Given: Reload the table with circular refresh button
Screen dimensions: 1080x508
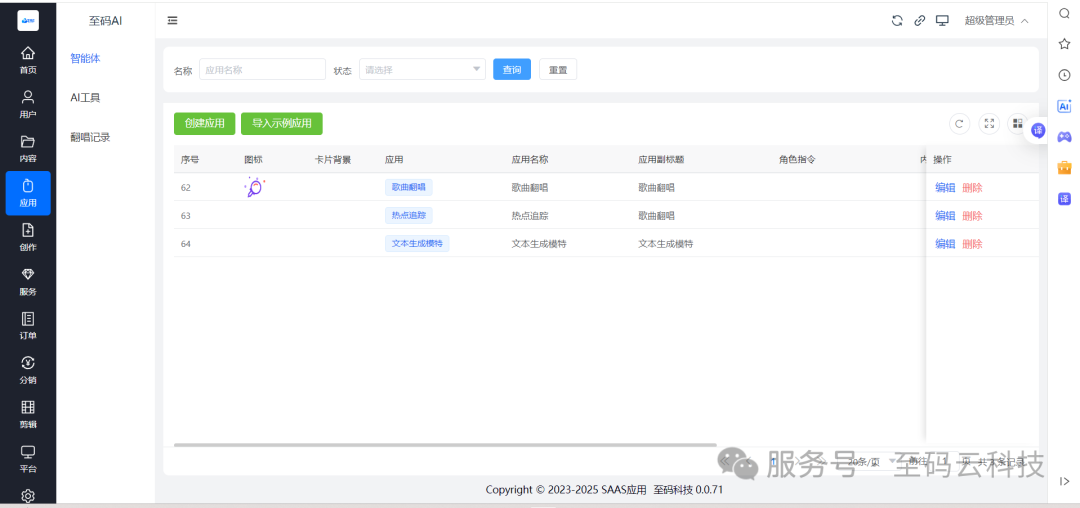Looking at the screenshot, I should click(959, 124).
